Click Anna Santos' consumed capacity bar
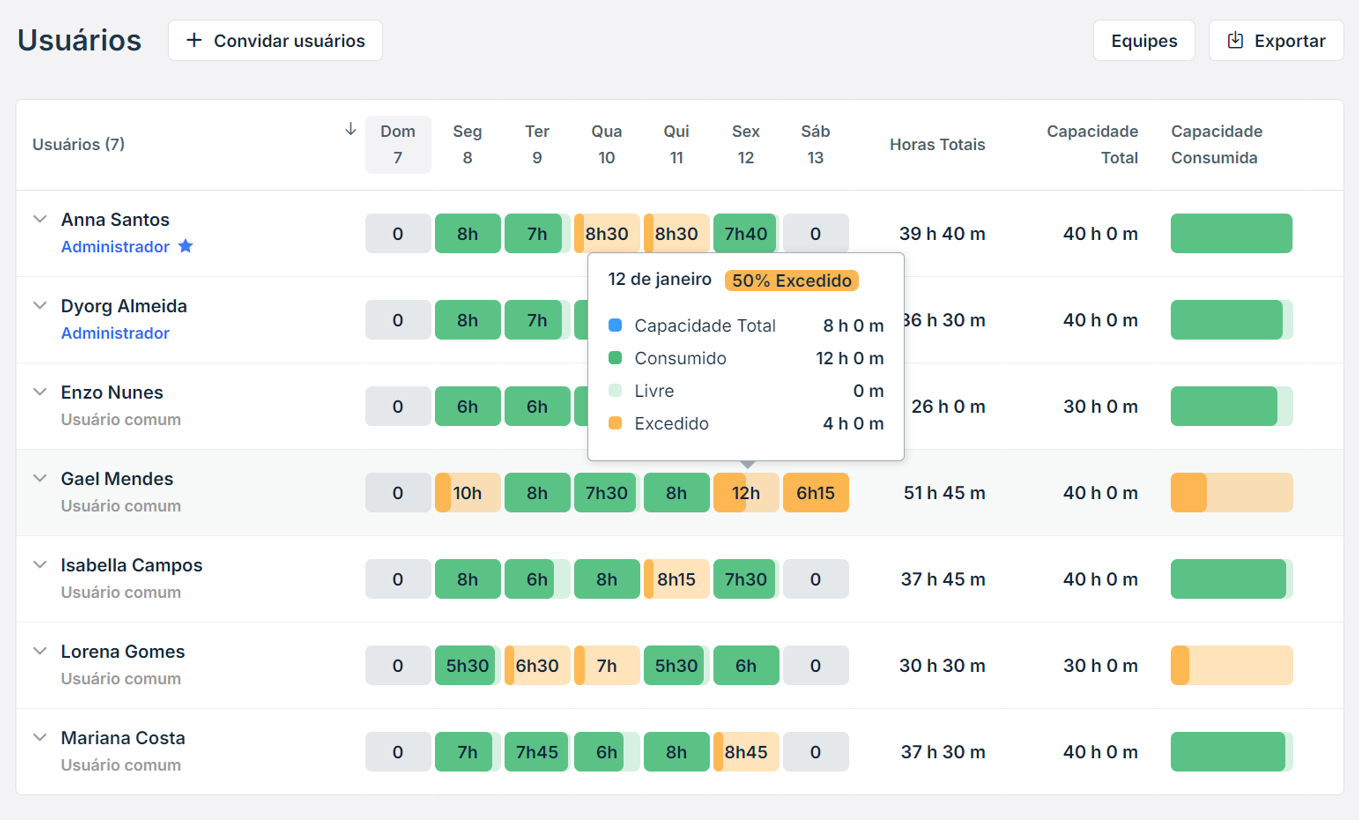Screen dimensions: 1359x820 (x=1231, y=233)
